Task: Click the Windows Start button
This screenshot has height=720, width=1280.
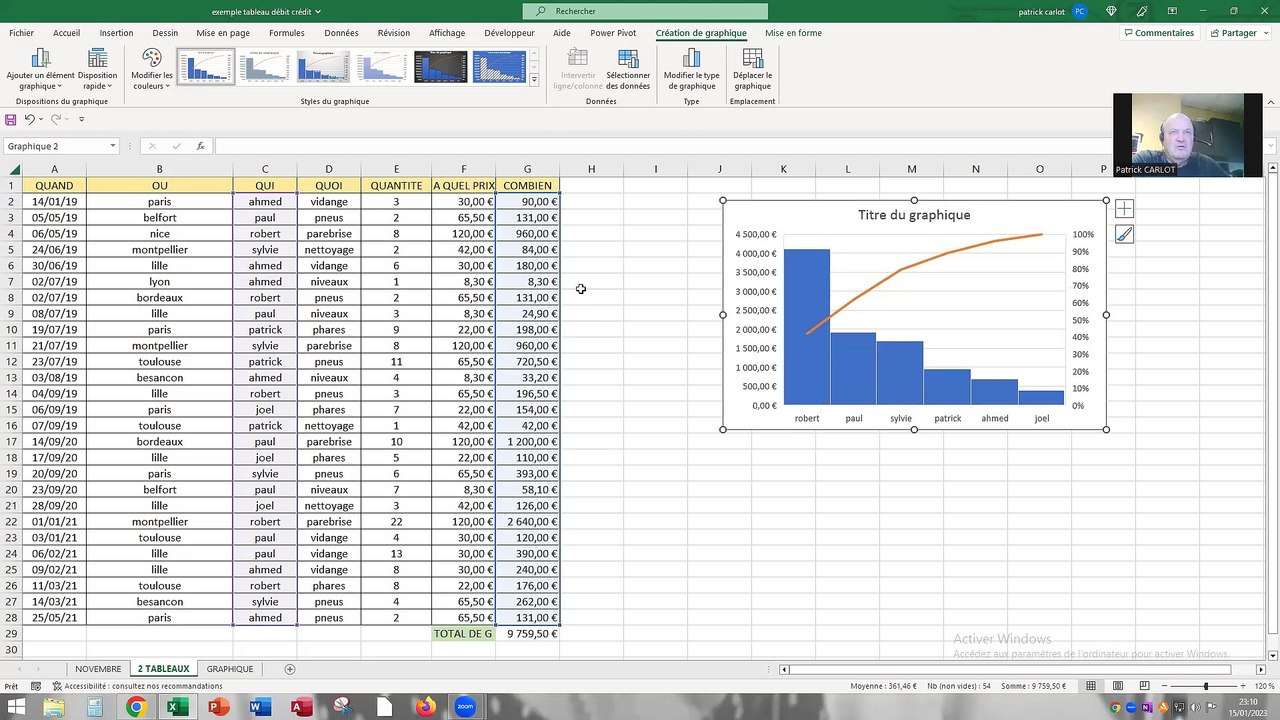Action: point(17,707)
